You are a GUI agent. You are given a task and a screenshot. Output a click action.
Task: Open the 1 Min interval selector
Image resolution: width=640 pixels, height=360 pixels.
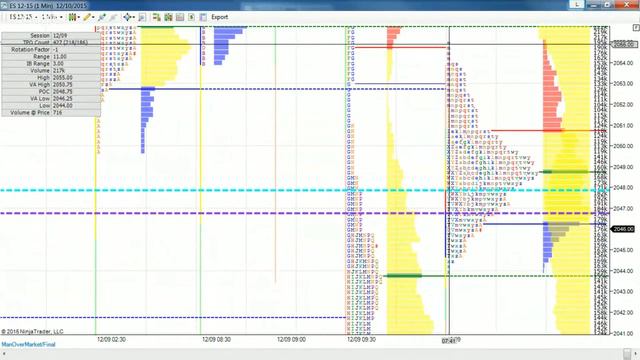(52, 17)
